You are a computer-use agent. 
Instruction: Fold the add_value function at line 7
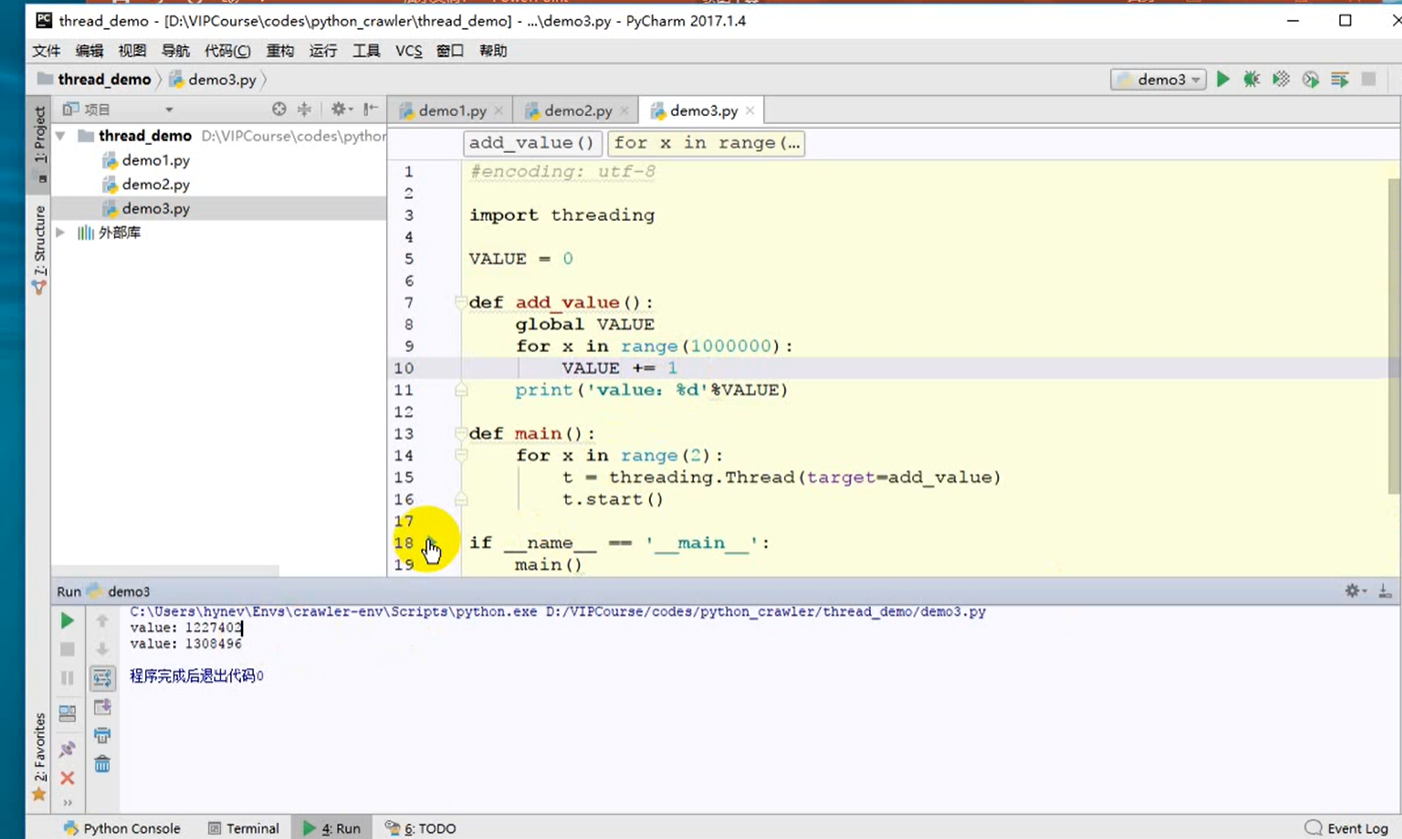coord(460,302)
